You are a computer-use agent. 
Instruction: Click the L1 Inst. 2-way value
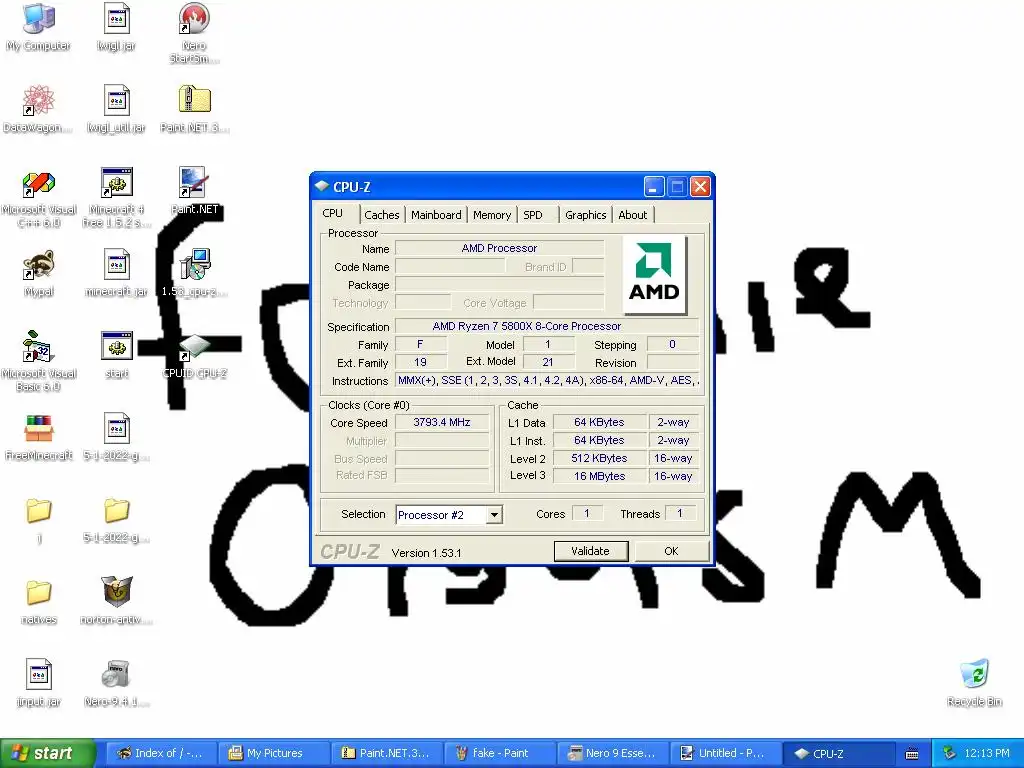(x=673, y=441)
